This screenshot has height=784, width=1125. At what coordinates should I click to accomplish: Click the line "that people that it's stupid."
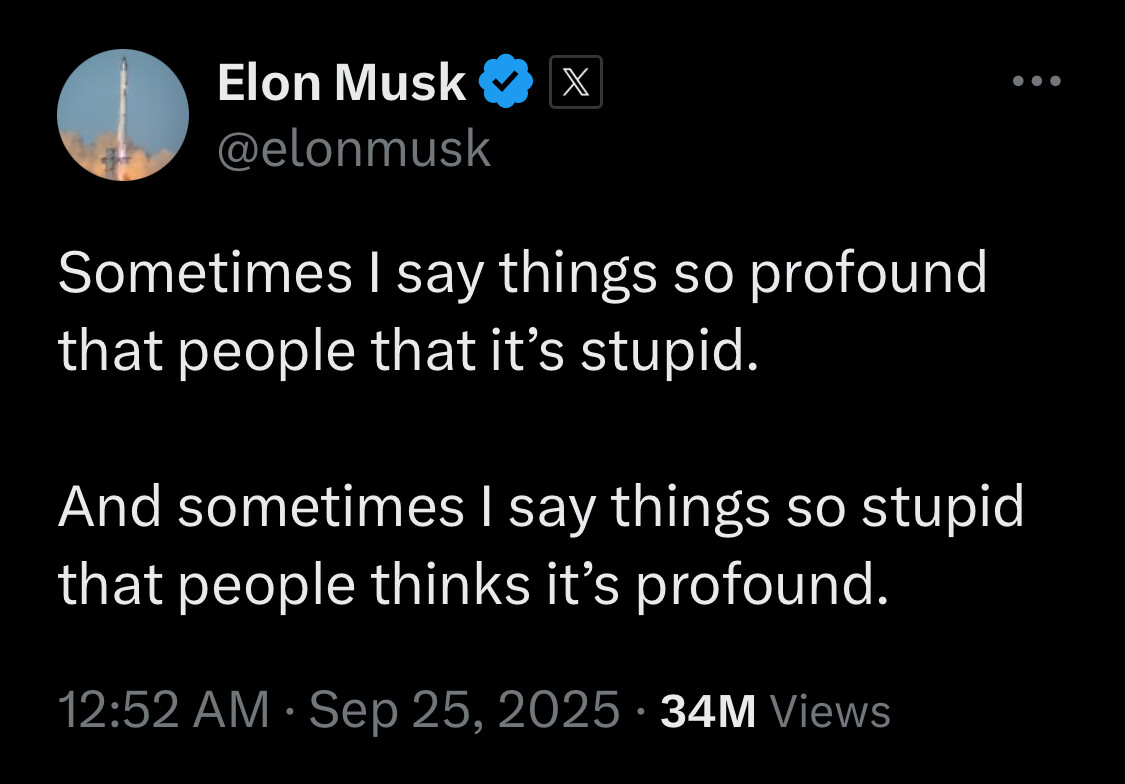[402, 351]
